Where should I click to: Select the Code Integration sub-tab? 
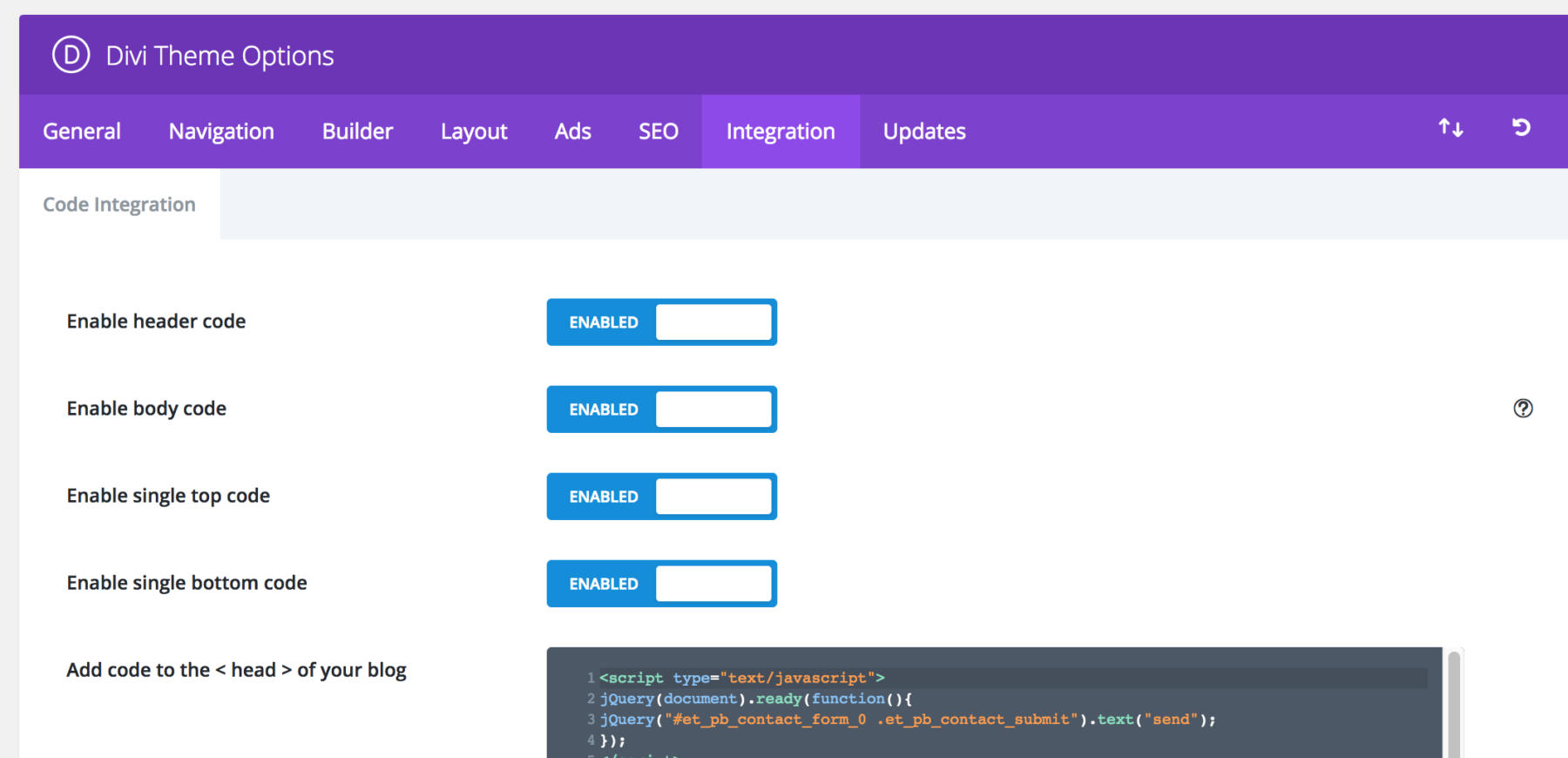[x=119, y=205]
